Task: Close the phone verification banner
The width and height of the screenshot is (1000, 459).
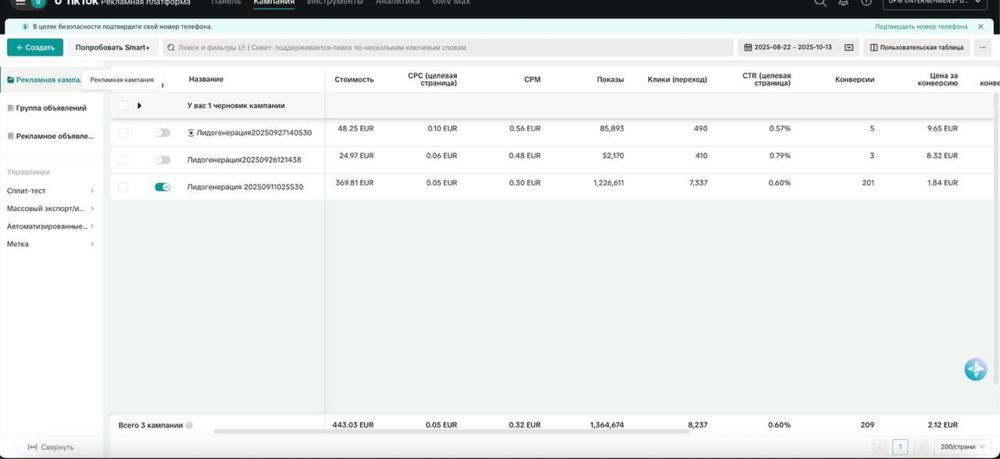Action: pyautogui.click(x=980, y=27)
